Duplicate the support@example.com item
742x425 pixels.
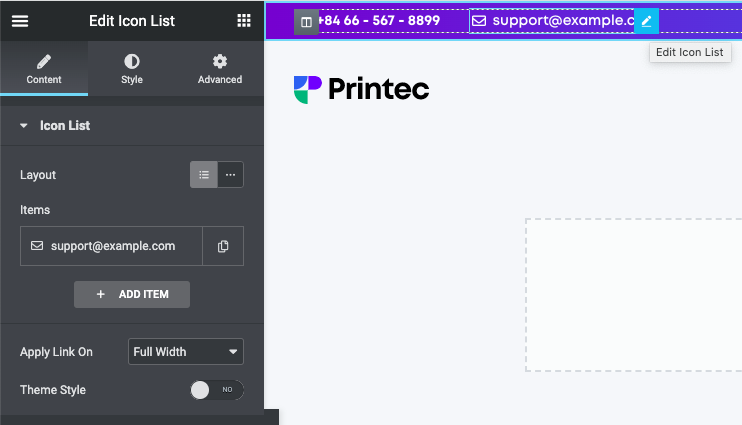click(223, 246)
